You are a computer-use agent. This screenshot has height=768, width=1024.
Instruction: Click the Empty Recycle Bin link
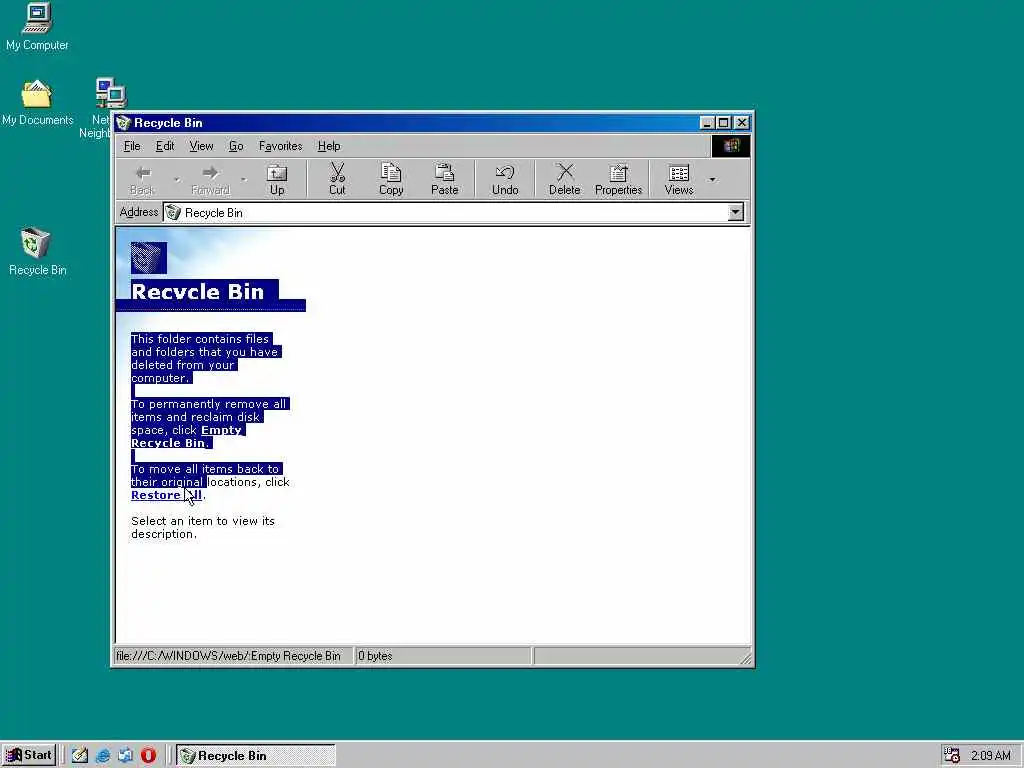pos(187,436)
